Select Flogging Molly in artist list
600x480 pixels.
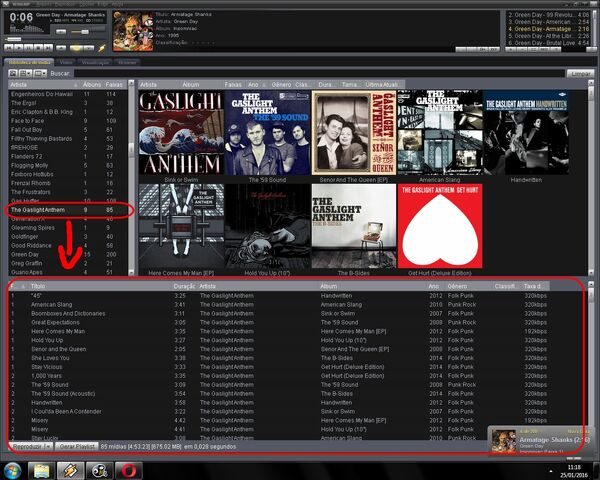pyautogui.click(x=68, y=165)
